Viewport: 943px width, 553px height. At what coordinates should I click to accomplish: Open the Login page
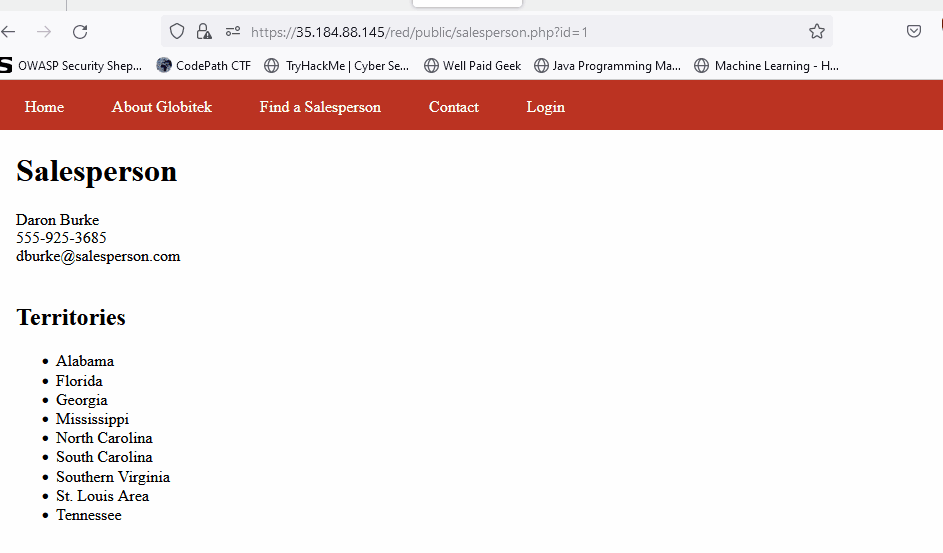pos(545,107)
